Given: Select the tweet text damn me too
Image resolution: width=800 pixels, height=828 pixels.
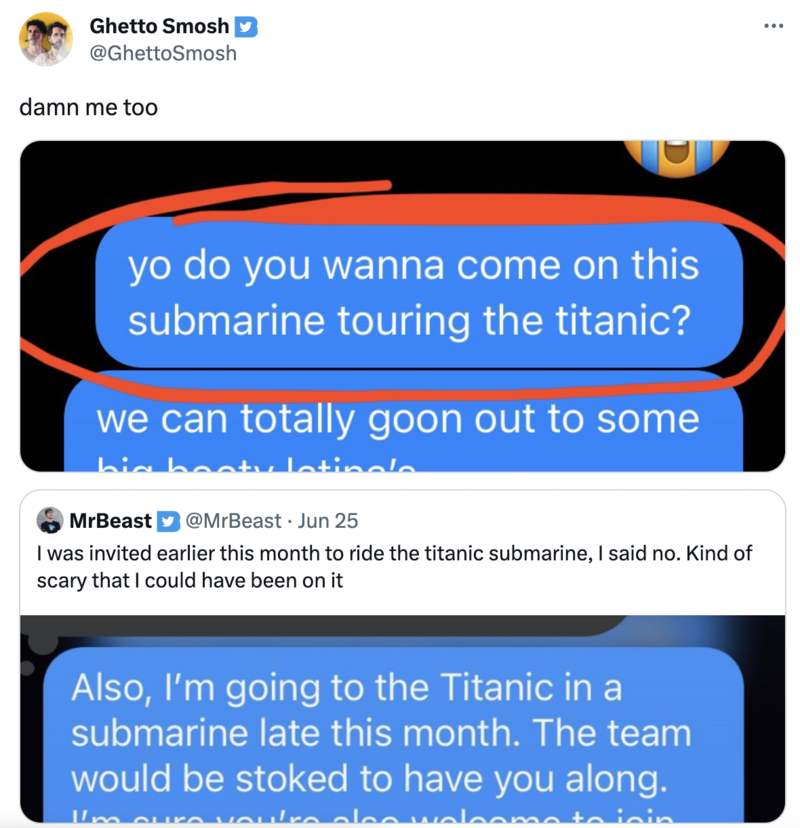Looking at the screenshot, I should 87,107.
